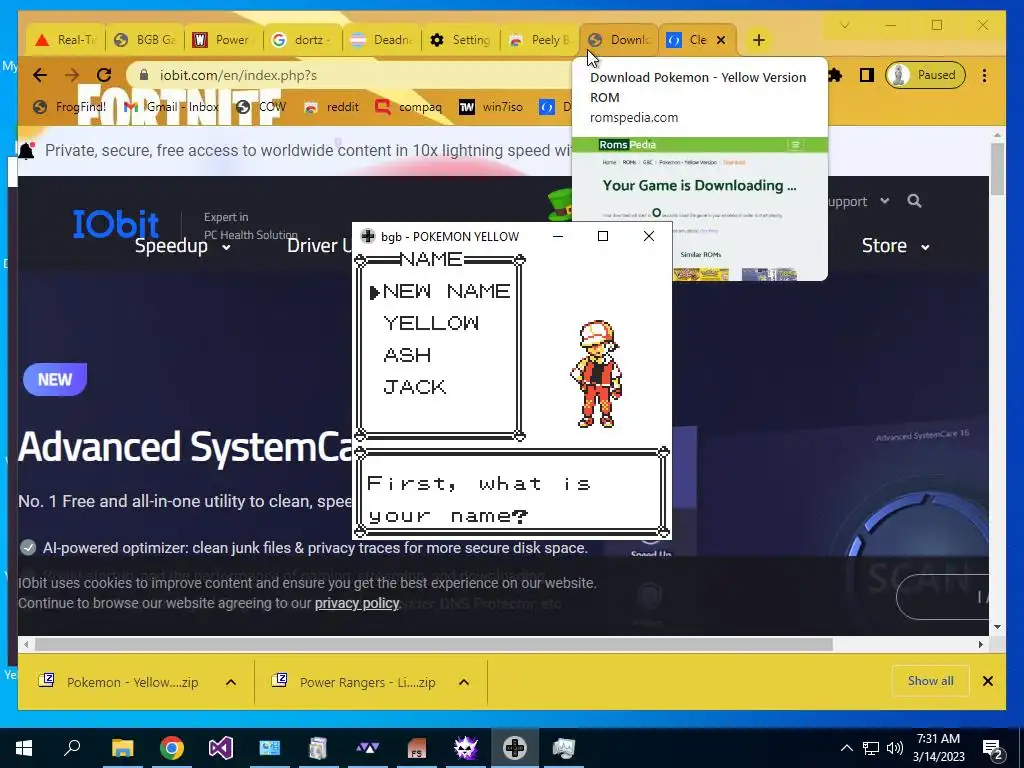The image size is (1024, 768).
Task: Open the FS taskbar application
Action: 417,748
